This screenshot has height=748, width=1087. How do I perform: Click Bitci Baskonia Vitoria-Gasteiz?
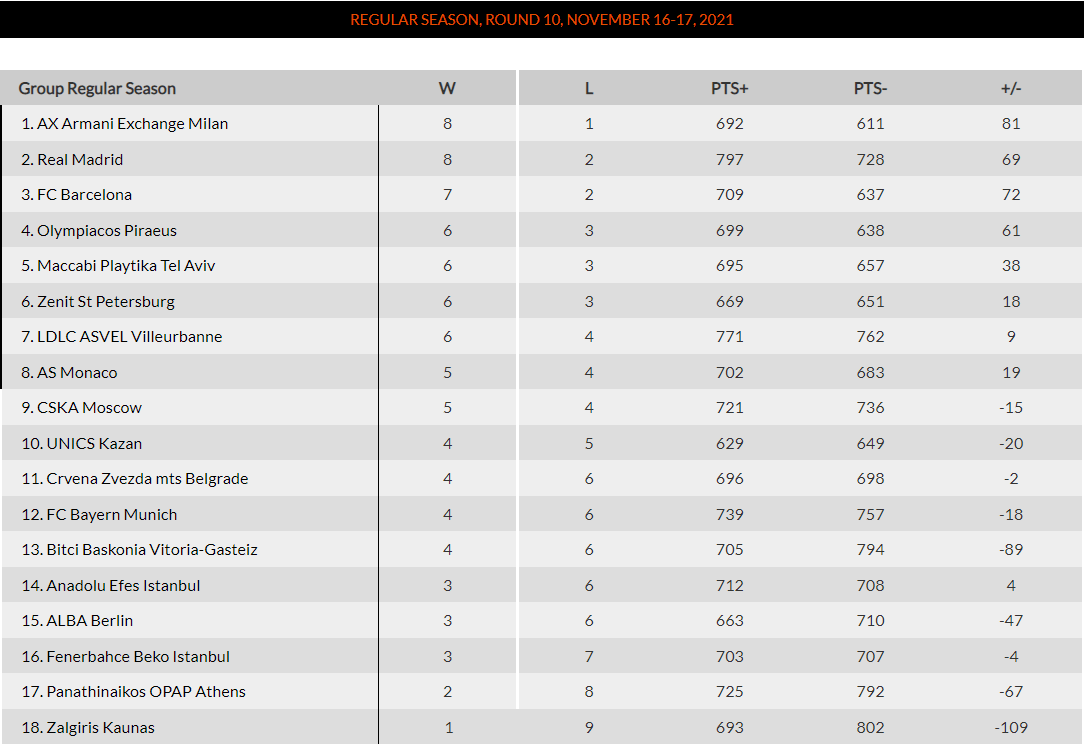(152, 550)
